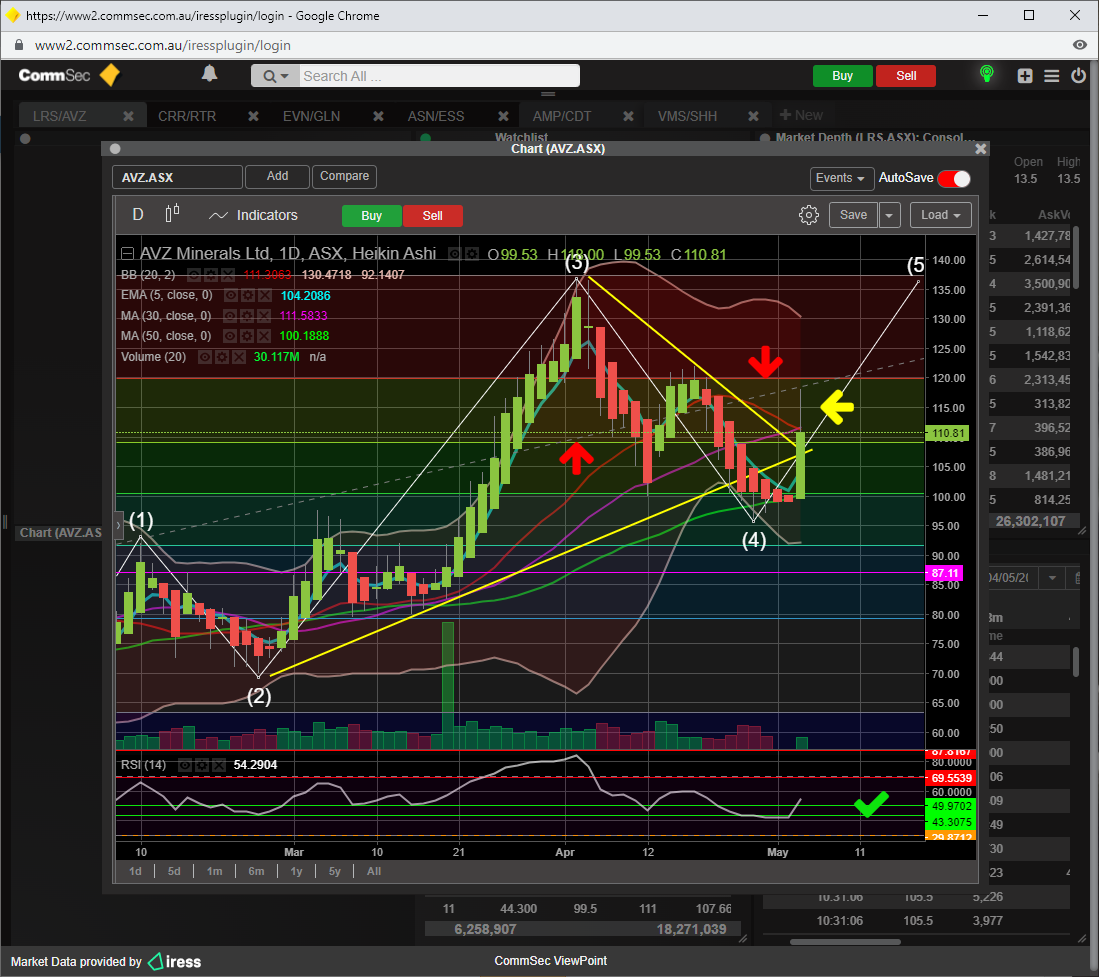Toggle the AutoSave switch

[x=953, y=178]
